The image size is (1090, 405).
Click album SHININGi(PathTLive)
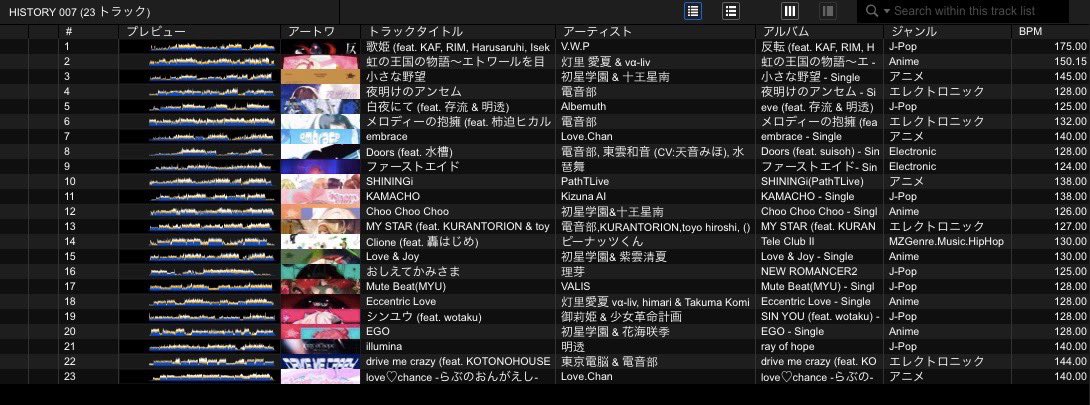point(812,181)
